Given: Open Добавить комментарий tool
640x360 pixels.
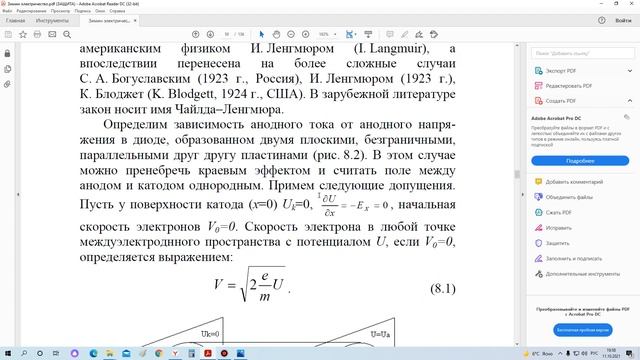Looking at the screenshot, I should point(574,182).
